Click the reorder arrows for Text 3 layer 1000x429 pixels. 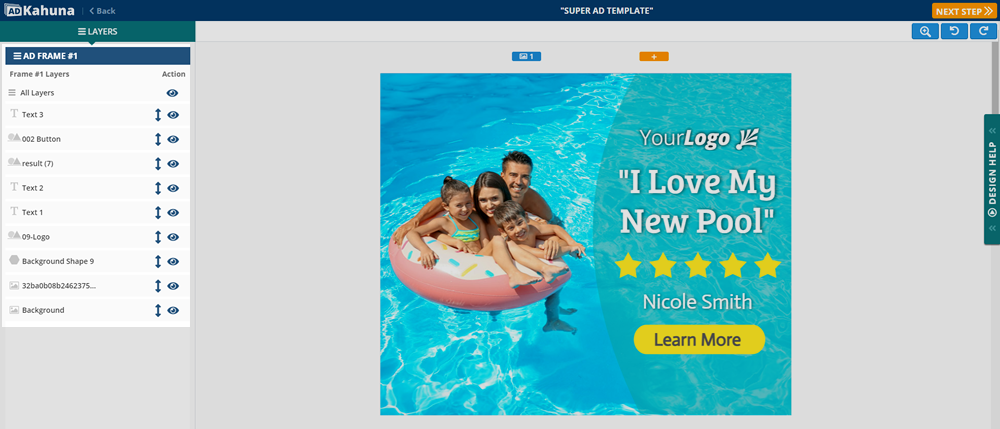point(158,115)
